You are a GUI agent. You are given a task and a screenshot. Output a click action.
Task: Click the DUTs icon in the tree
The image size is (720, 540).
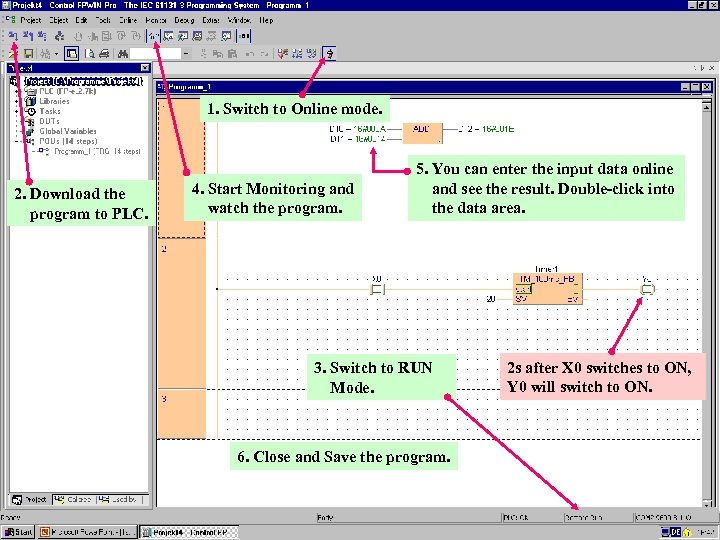[x=30, y=122]
